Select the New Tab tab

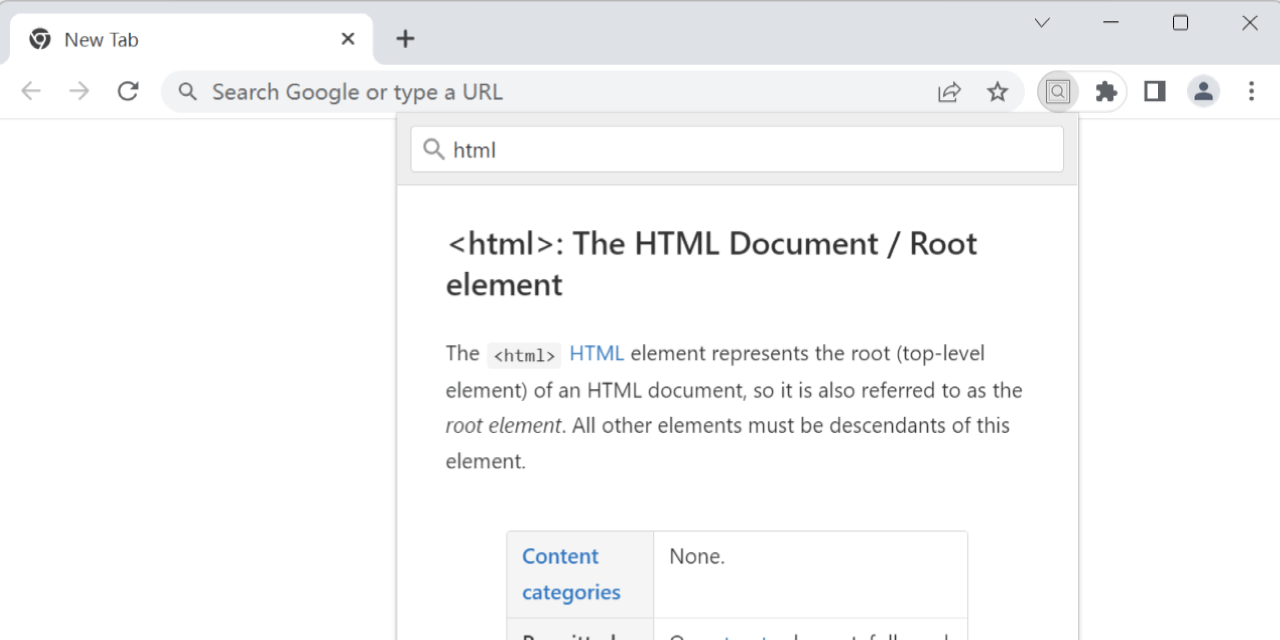point(150,39)
